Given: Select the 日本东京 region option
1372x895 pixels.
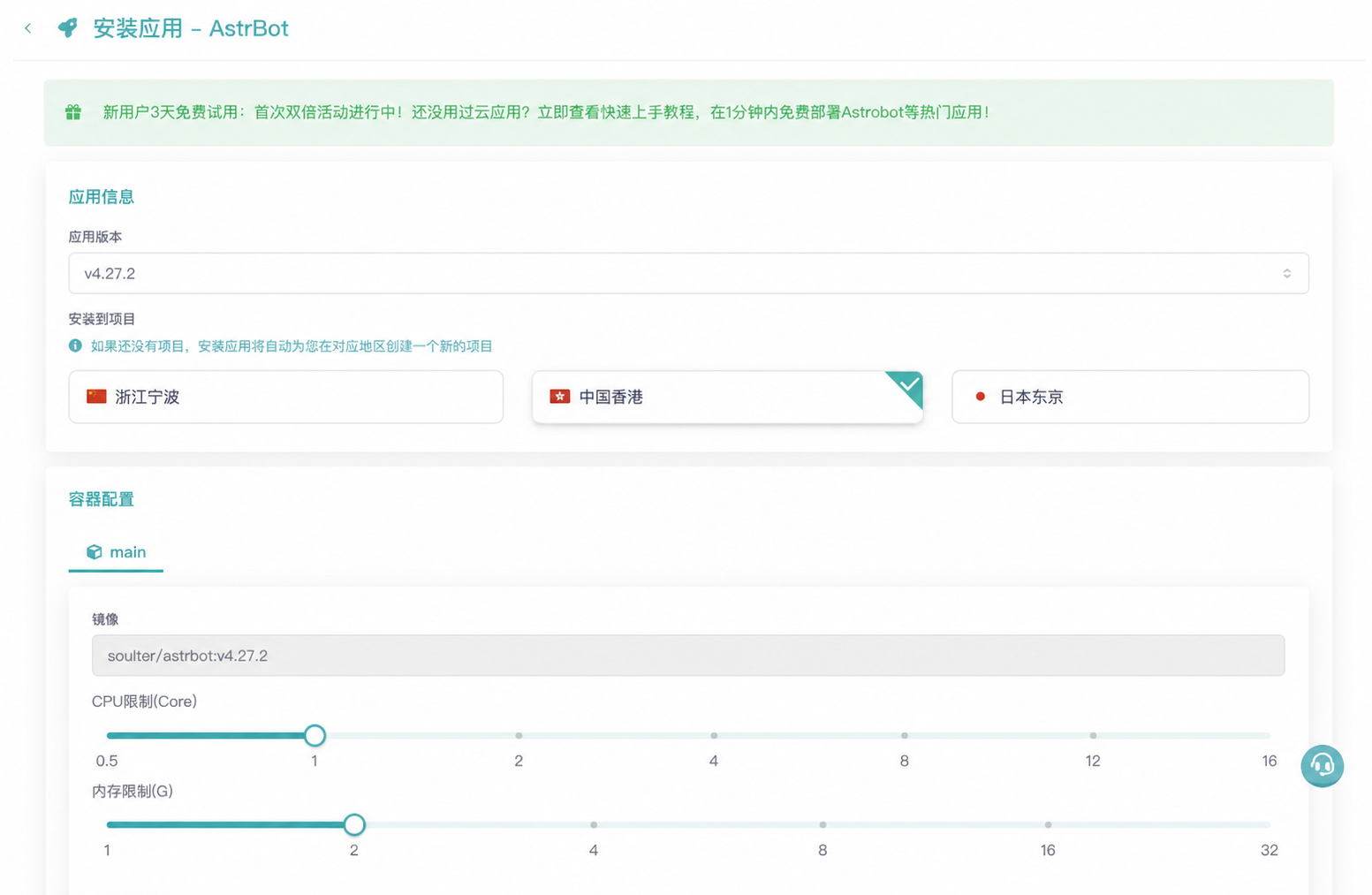Looking at the screenshot, I should pos(1130,397).
